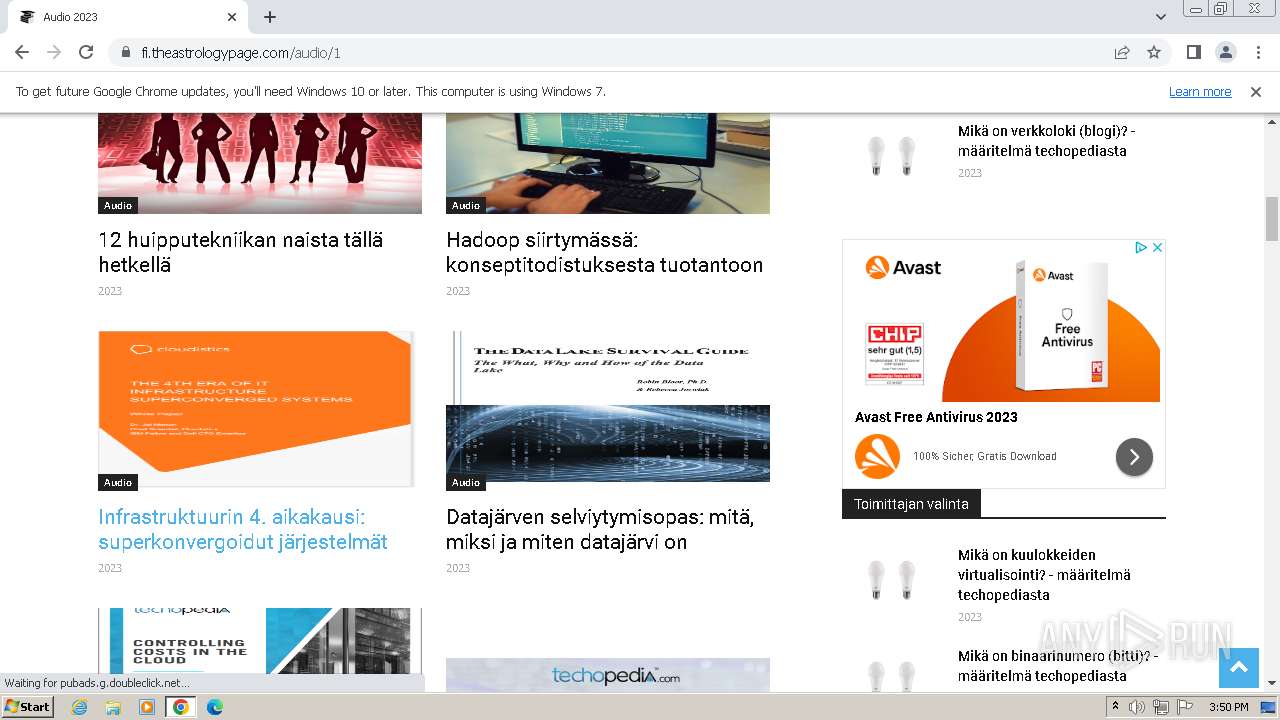Open the volume speaker tray icon
The width and height of the screenshot is (1280, 720).
1137,707
